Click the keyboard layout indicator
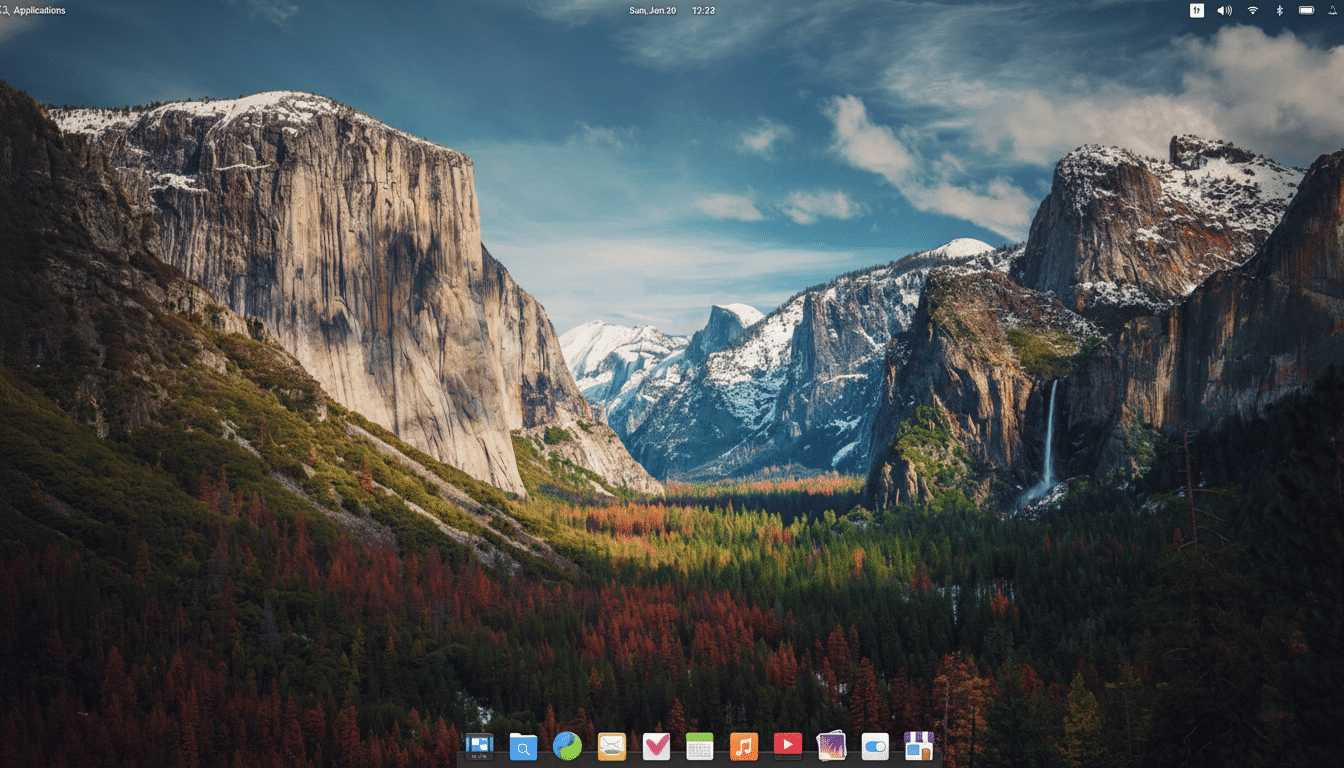 [1197, 10]
